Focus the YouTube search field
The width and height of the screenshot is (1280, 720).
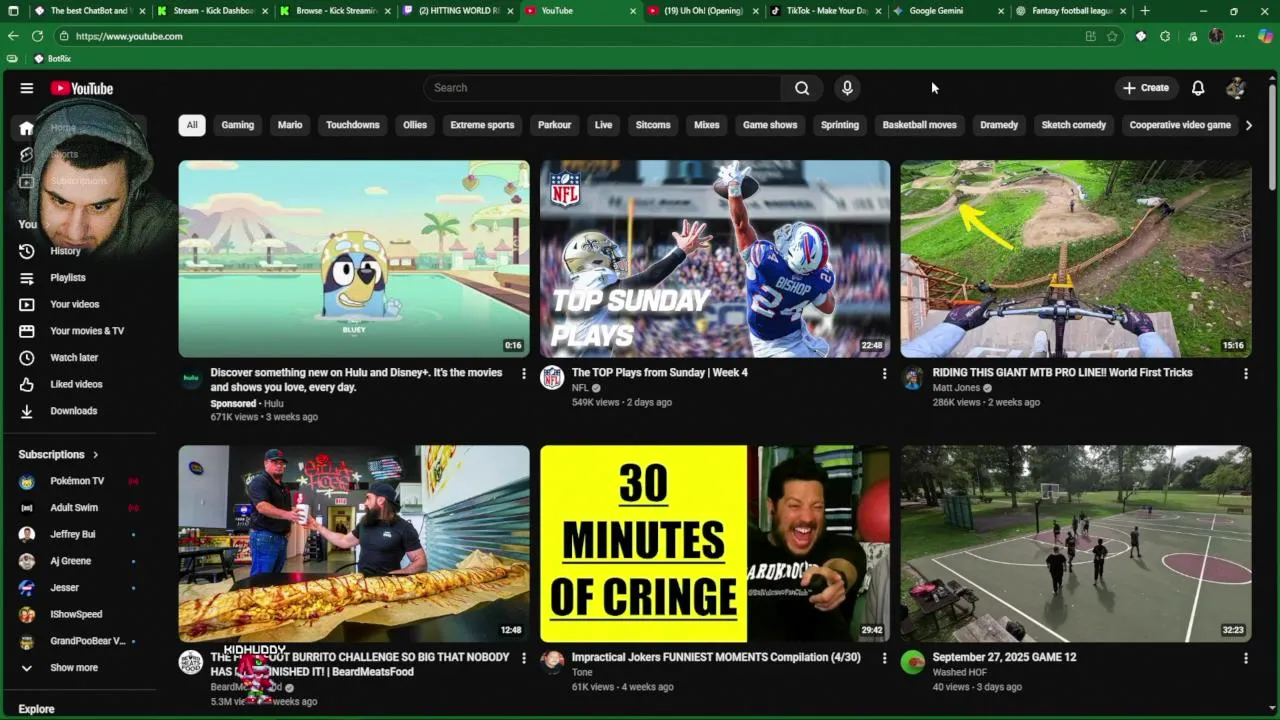tap(602, 88)
